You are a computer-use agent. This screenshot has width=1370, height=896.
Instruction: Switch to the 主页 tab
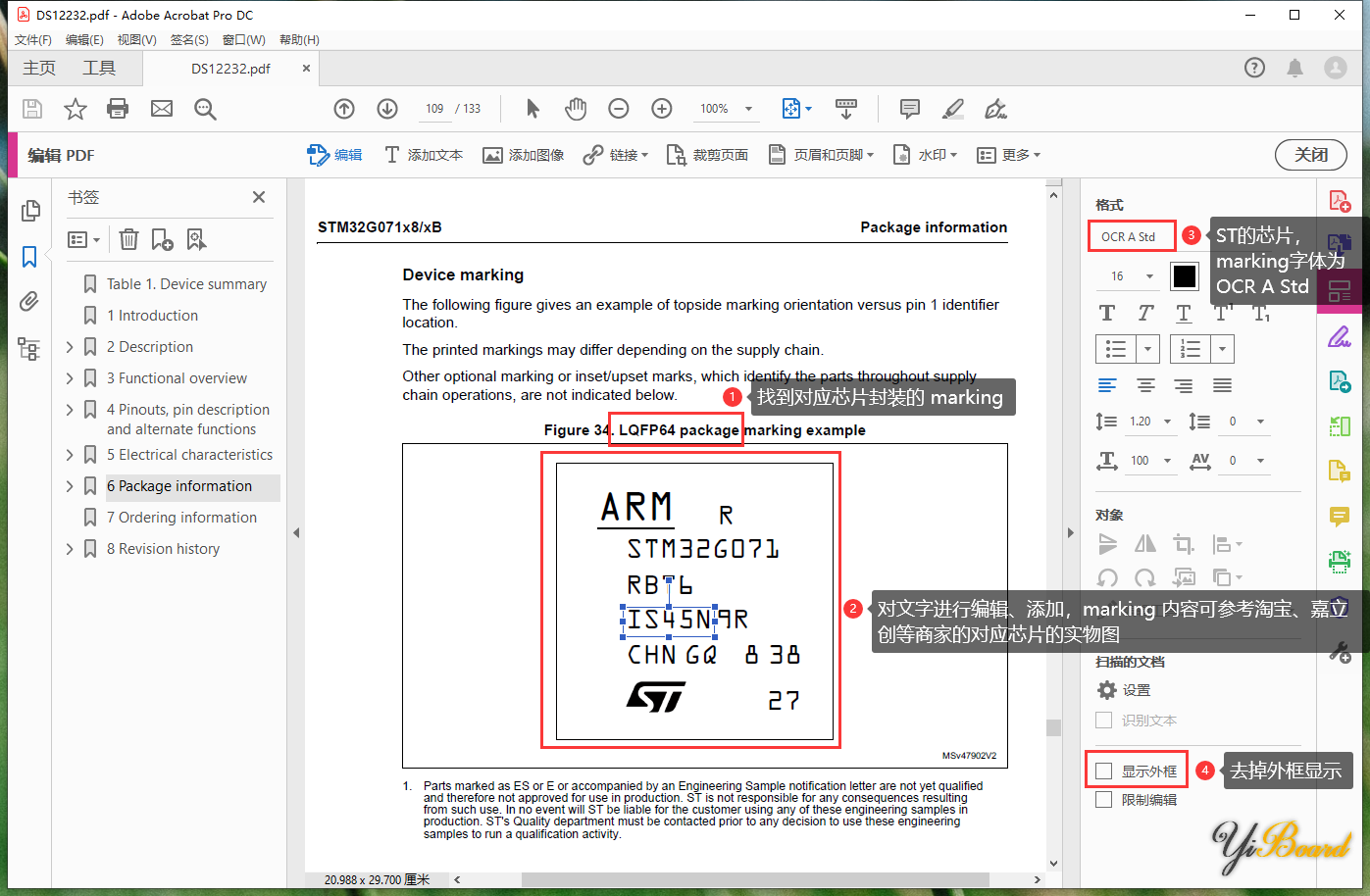pos(39,68)
